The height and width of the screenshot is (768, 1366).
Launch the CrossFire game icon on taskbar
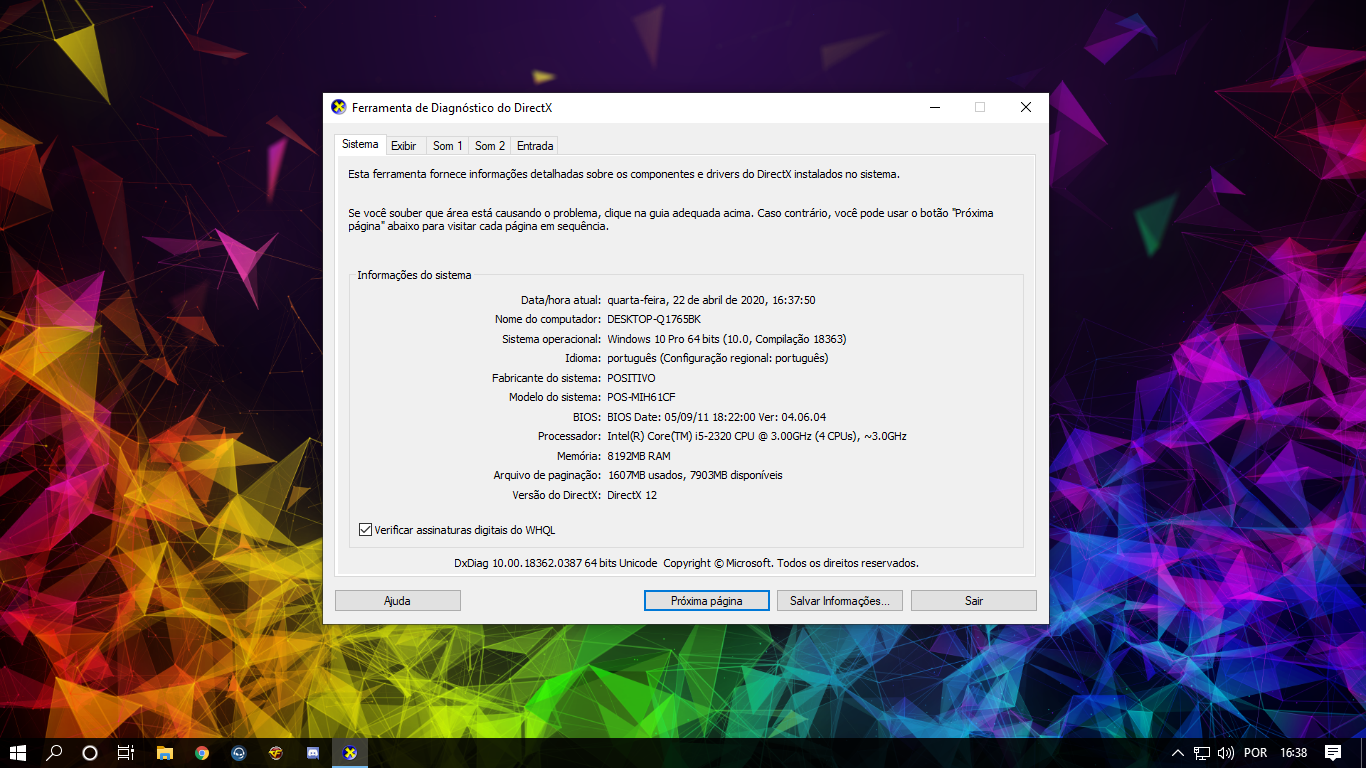click(x=276, y=753)
